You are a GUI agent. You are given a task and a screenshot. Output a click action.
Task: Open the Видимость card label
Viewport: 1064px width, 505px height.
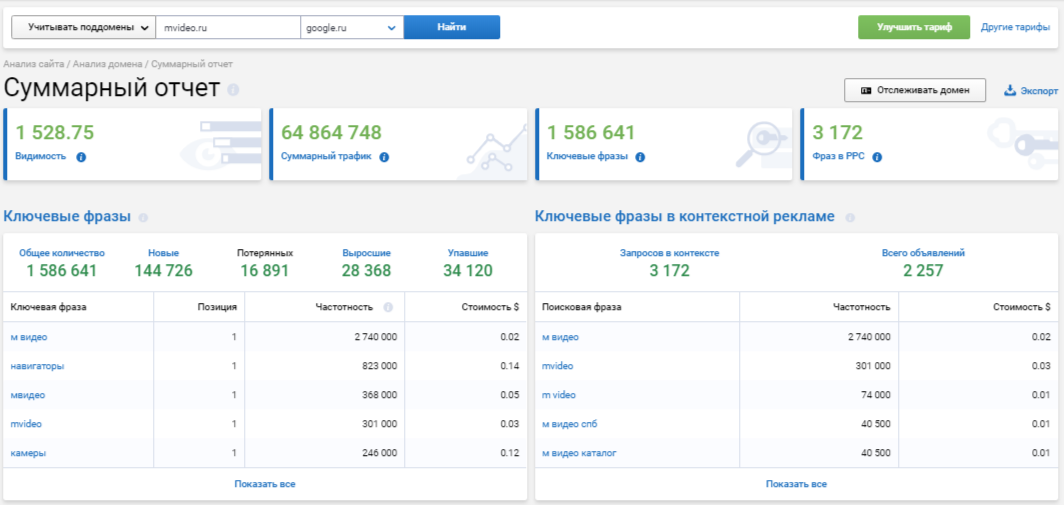coord(41,157)
